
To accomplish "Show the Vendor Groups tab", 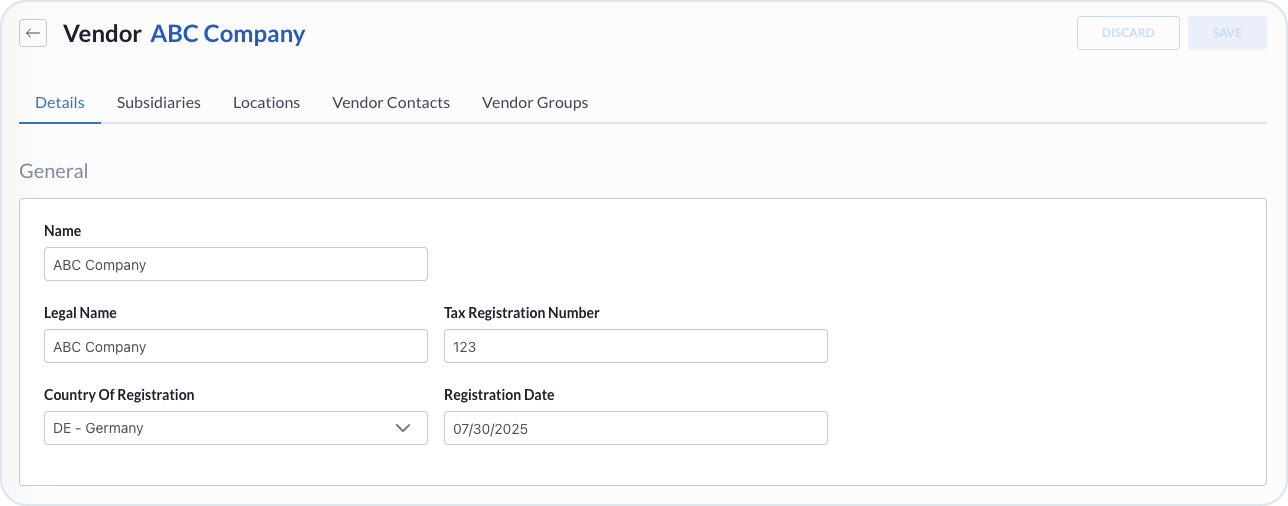I will [535, 102].
